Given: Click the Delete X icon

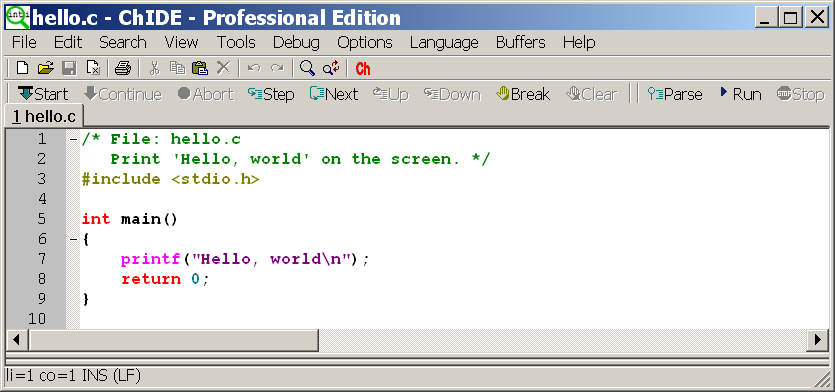Looking at the screenshot, I should tap(224, 68).
